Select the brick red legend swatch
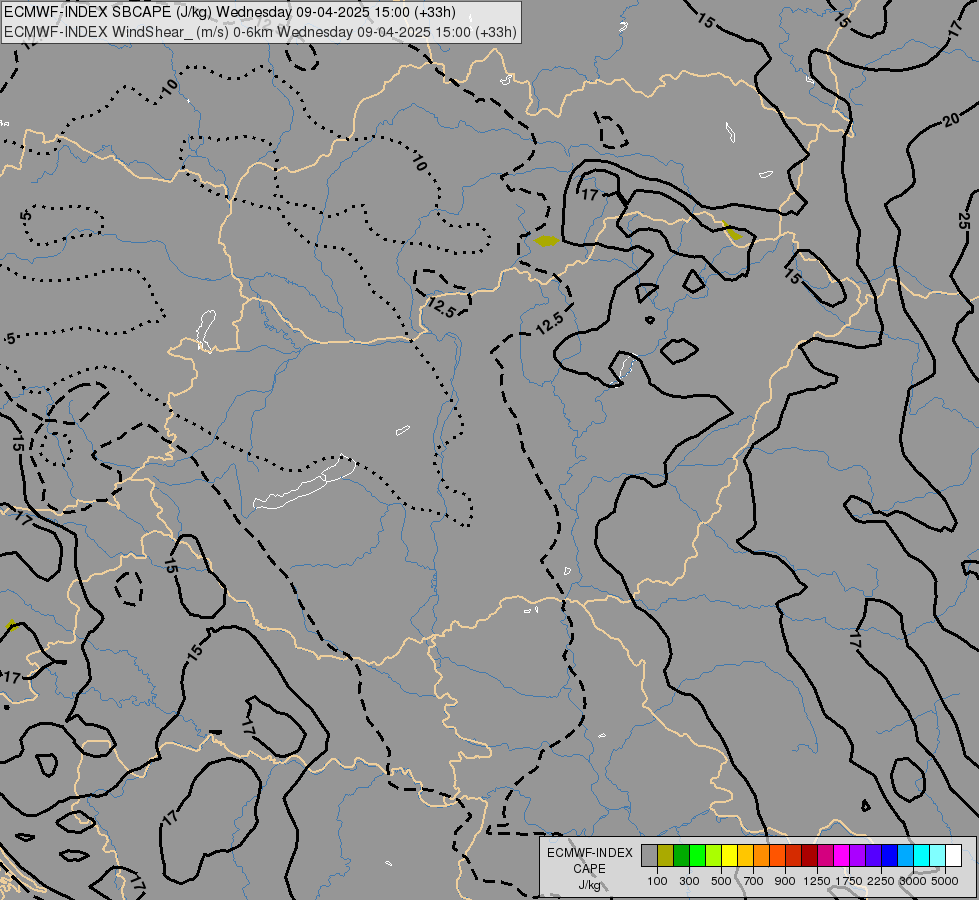 pyautogui.click(x=794, y=855)
